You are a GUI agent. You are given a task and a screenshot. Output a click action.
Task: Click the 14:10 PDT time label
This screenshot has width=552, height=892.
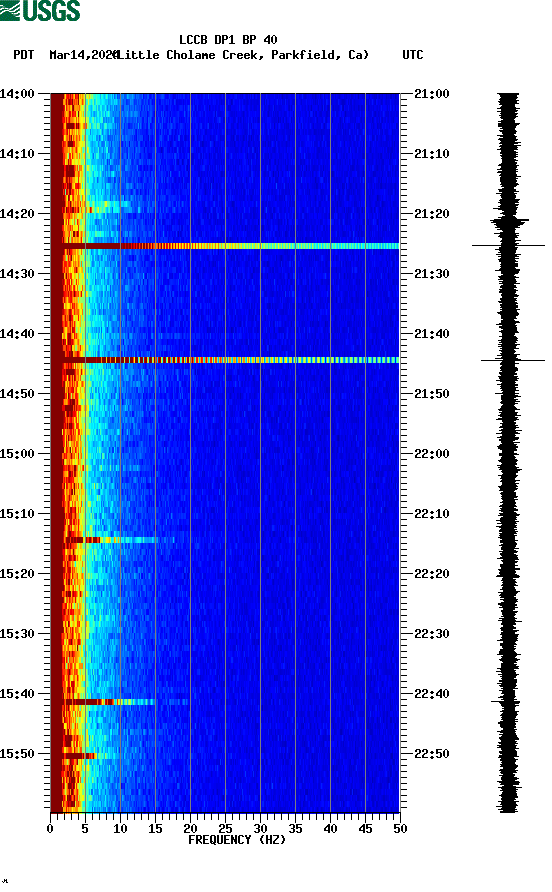click(x=18, y=154)
